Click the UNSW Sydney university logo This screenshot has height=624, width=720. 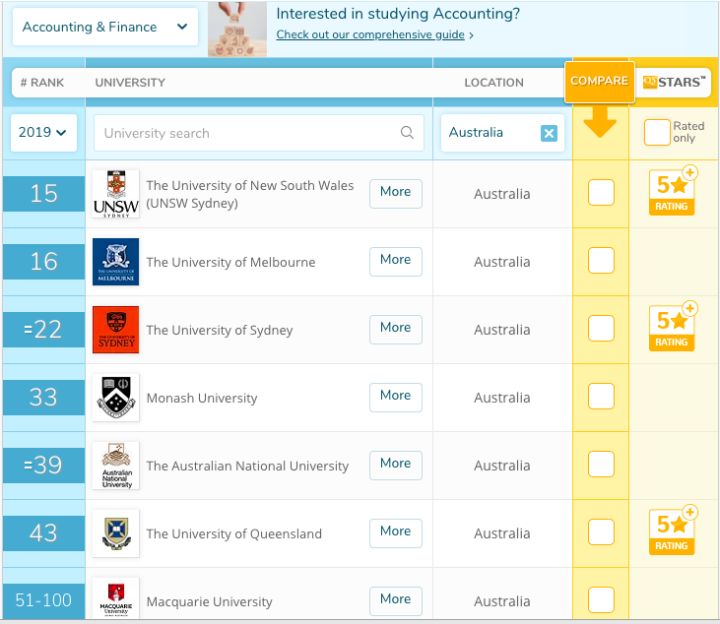click(x=115, y=194)
